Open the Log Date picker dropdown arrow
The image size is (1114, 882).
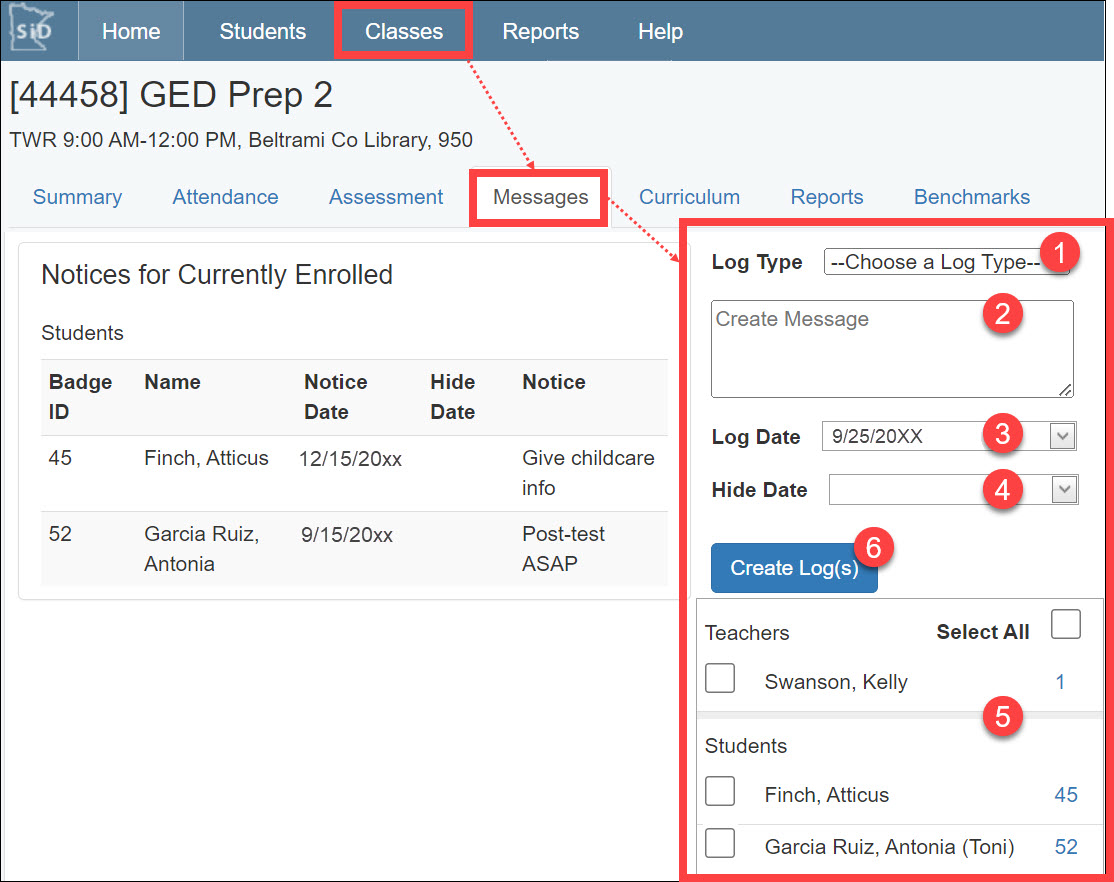click(1064, 436)
